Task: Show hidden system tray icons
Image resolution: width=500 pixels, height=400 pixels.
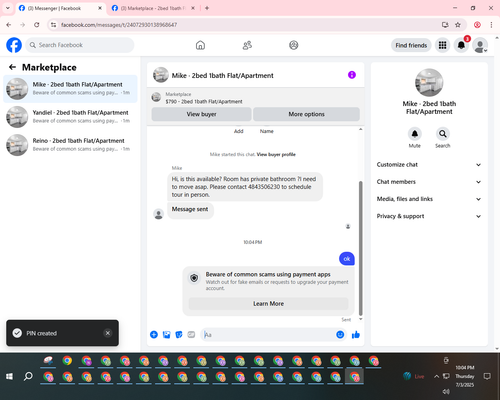Action: [x=436, y=376]
